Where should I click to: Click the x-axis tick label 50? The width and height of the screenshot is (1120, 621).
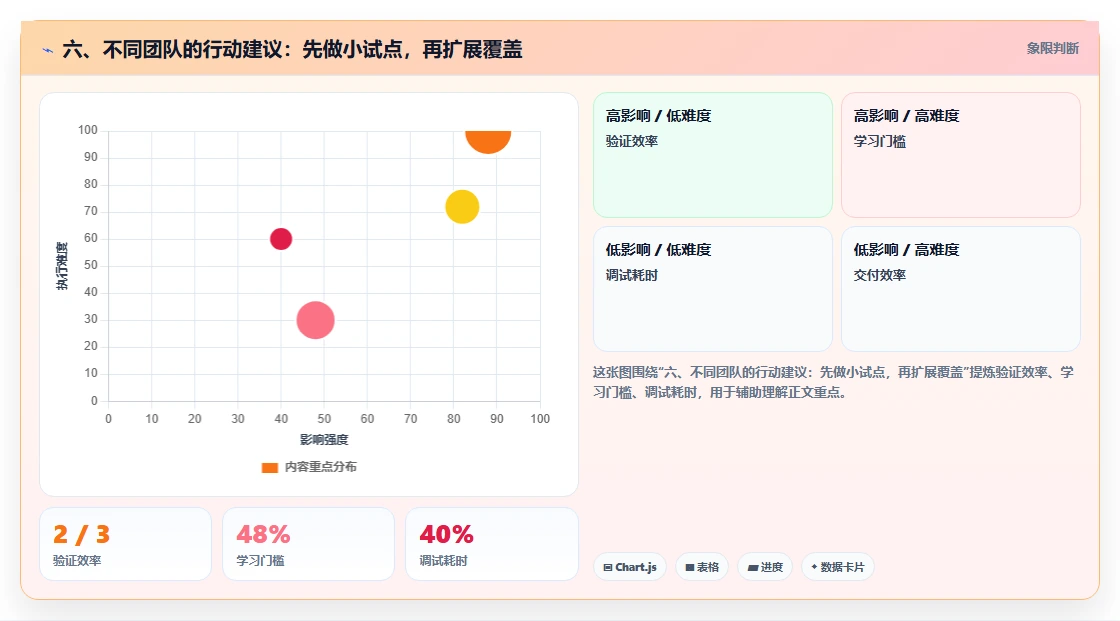point(324,419)
